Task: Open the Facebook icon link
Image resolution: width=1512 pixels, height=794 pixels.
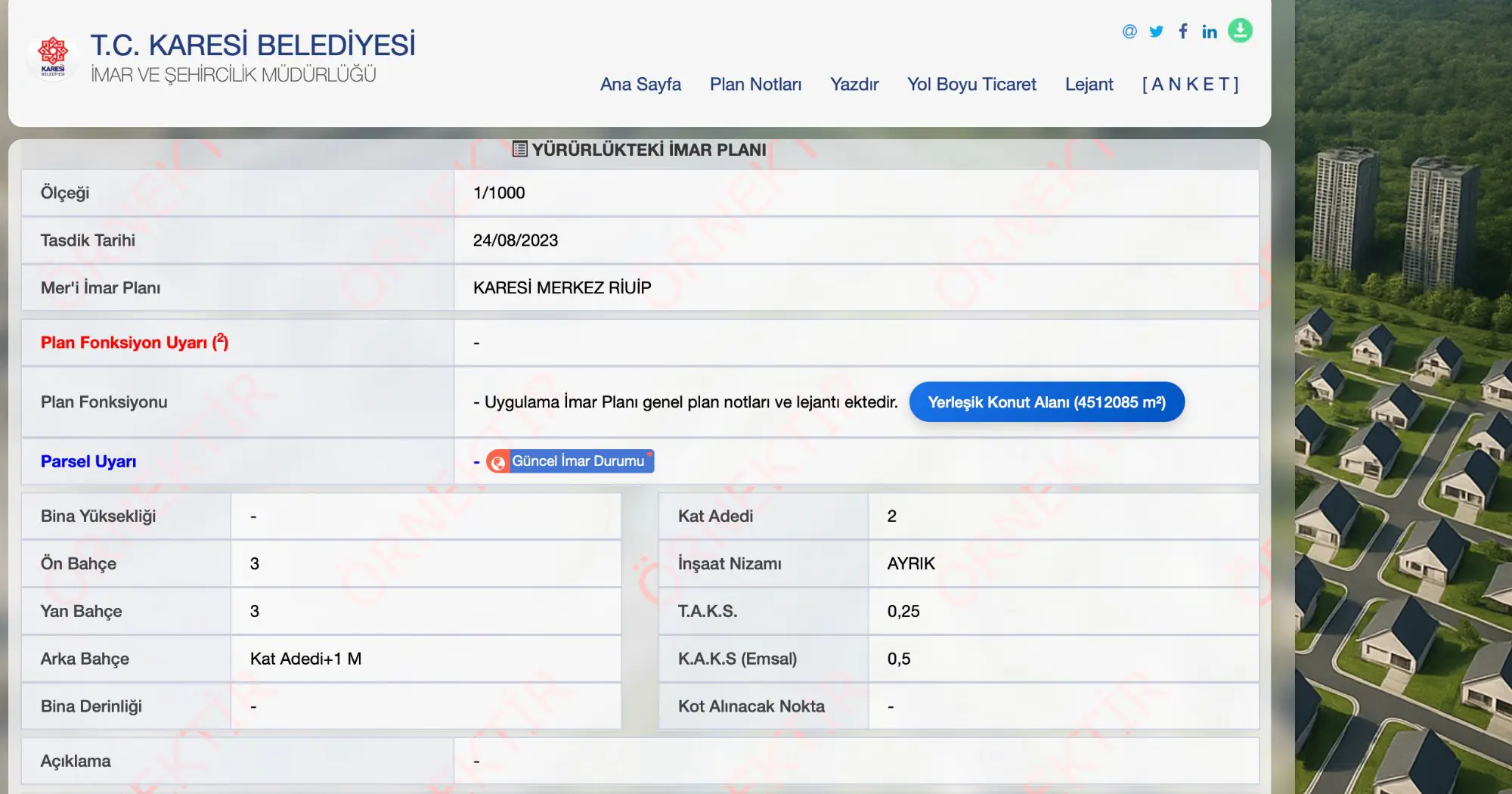Action: coord(1183,31)
